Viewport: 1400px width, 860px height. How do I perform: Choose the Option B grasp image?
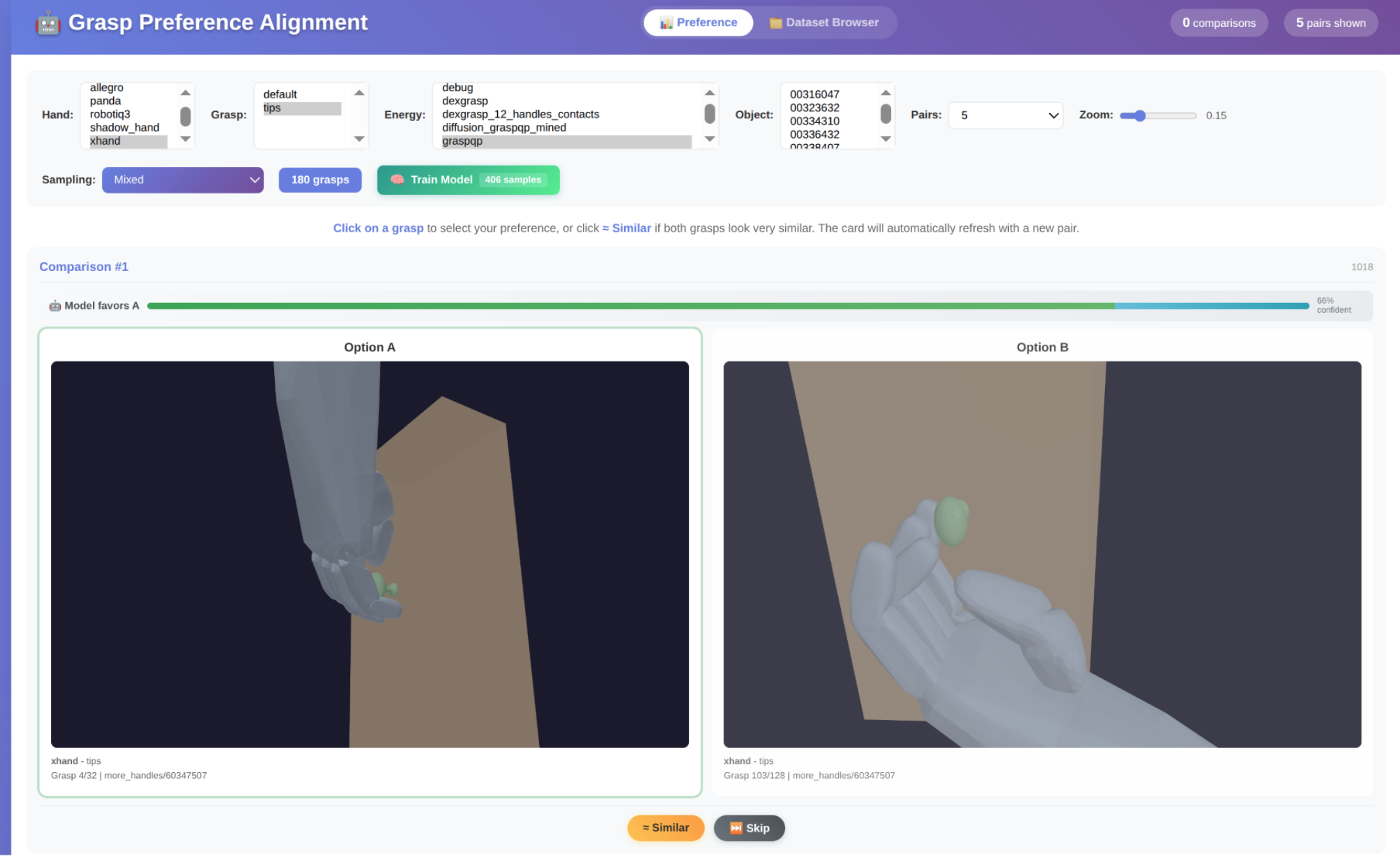[1041, 554]
